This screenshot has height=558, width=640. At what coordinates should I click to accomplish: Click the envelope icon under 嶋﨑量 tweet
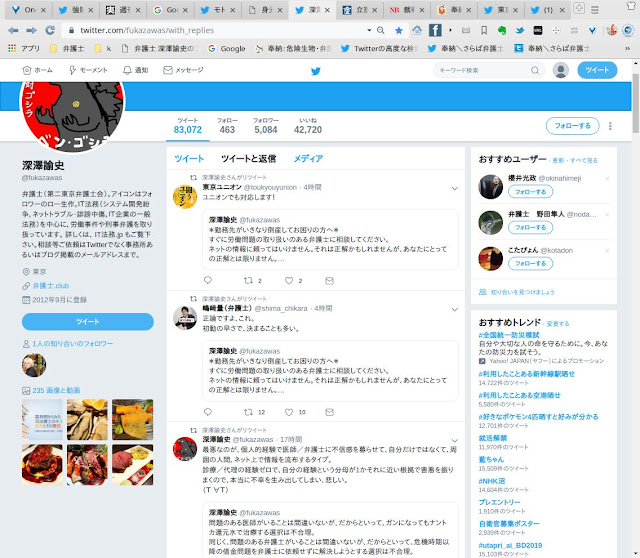coord(329,412)
